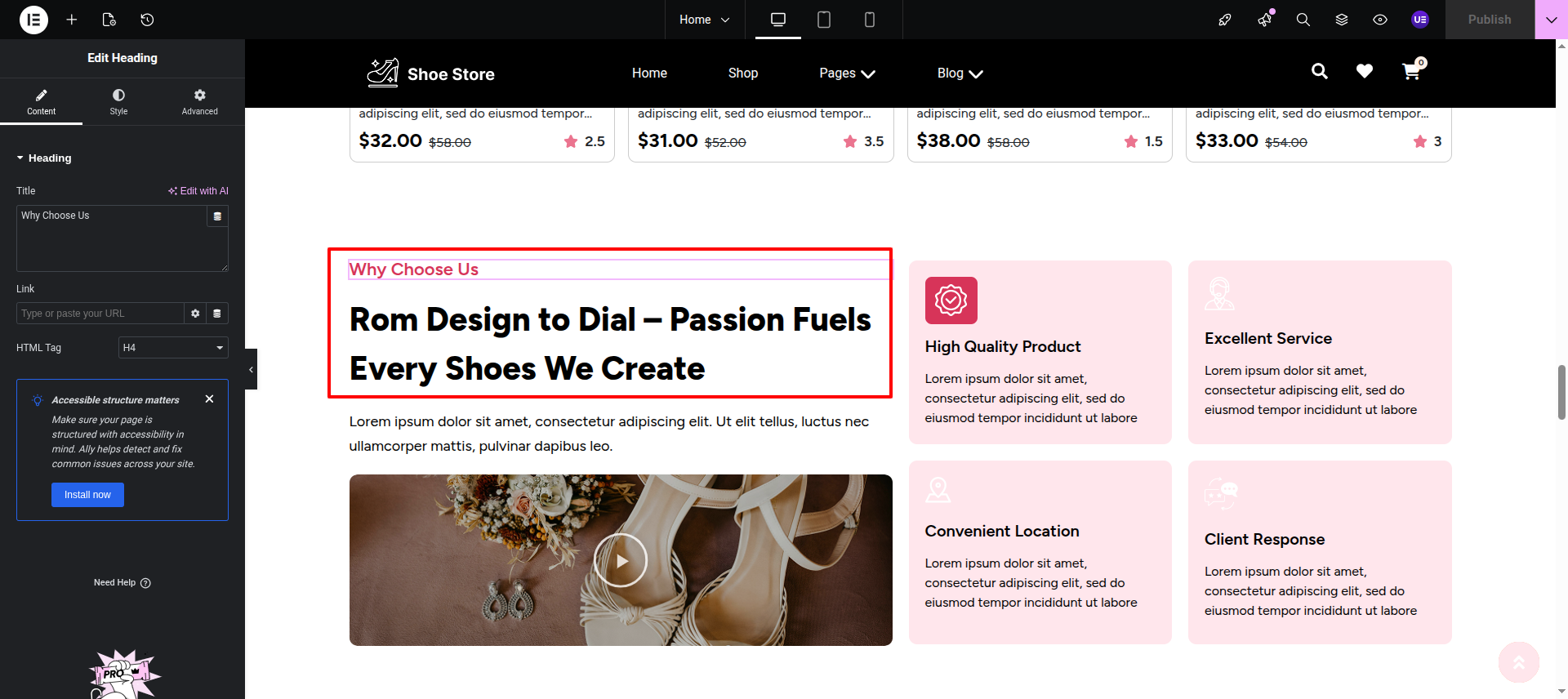Screen dimensions: 1568x699
Task: Open Site Settings document icon
Action: click(x=109, y=20)
